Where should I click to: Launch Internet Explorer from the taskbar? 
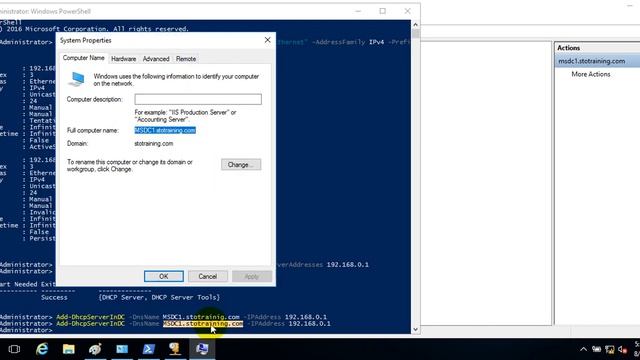(x=42, y=349)
